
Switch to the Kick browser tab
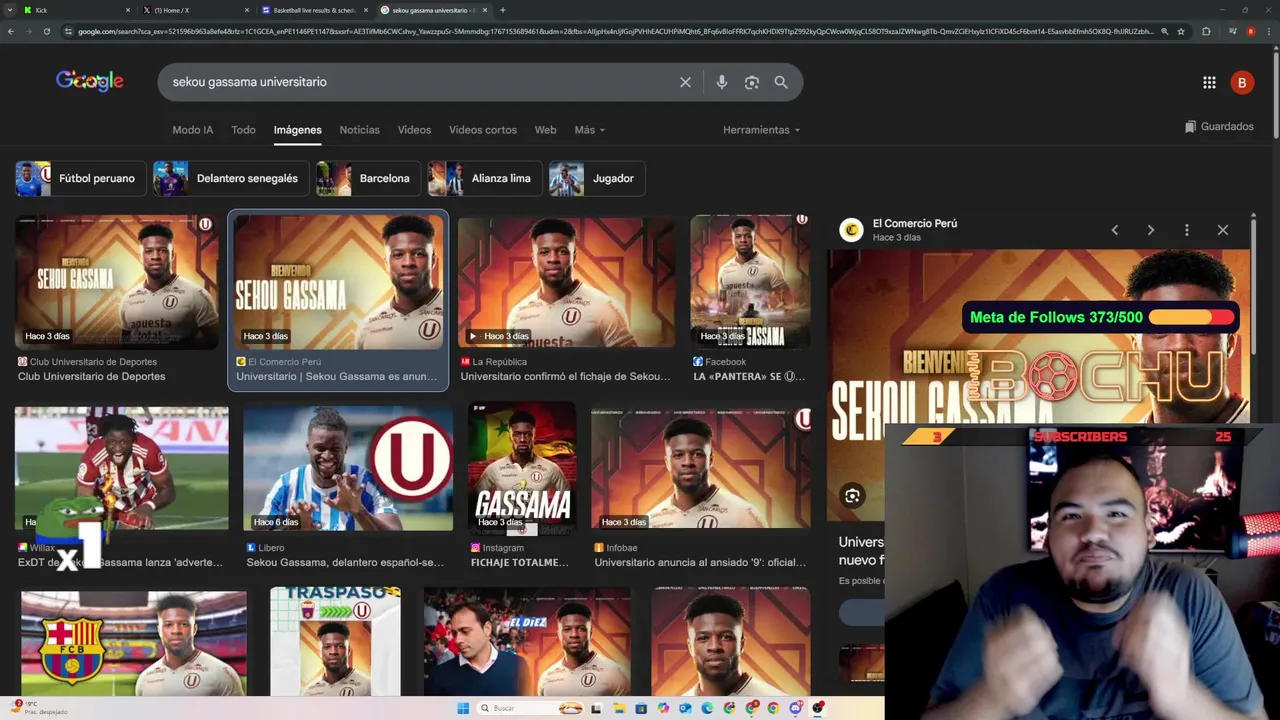point(76,10)
